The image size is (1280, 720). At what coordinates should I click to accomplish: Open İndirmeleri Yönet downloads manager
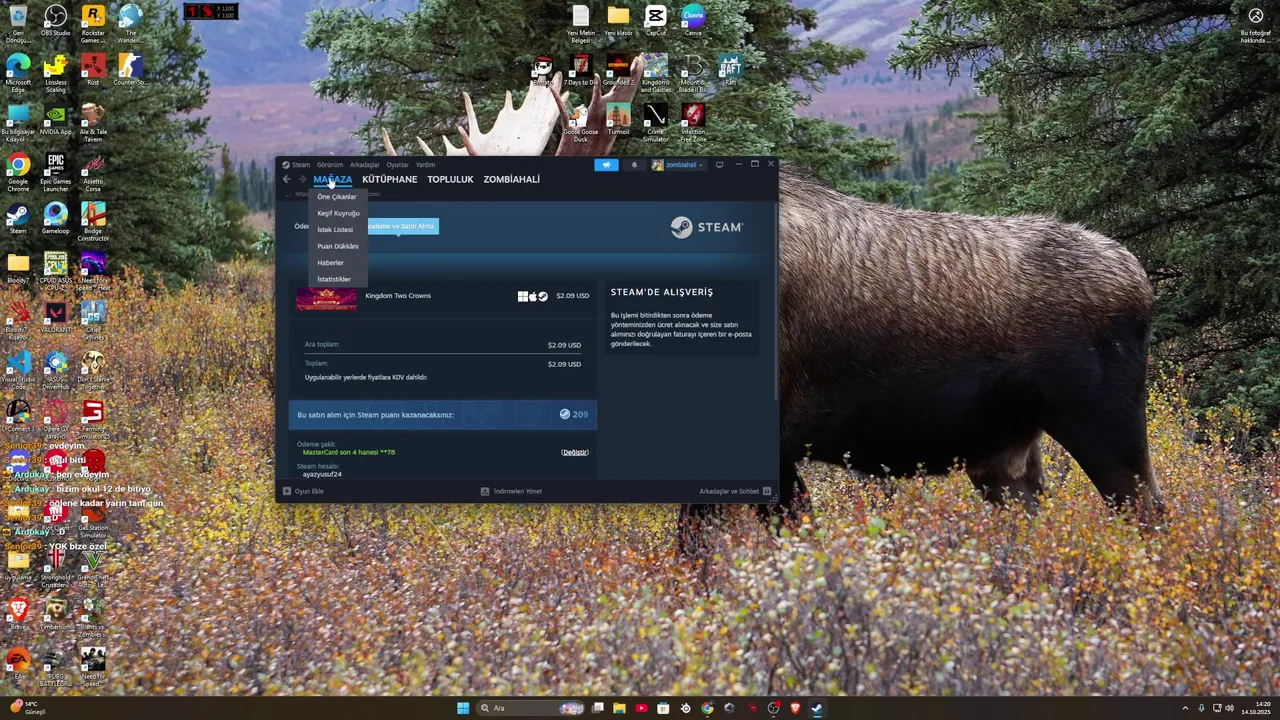(511, 491)
